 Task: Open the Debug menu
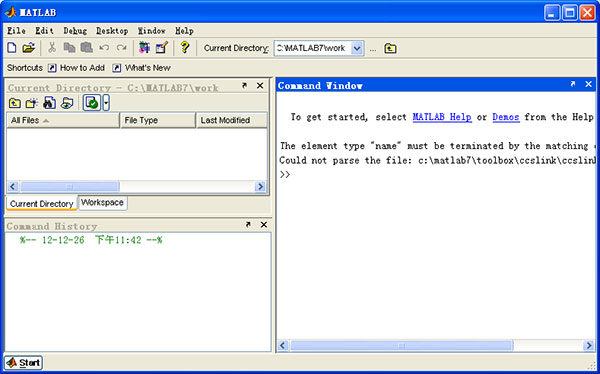click(75, 31)
